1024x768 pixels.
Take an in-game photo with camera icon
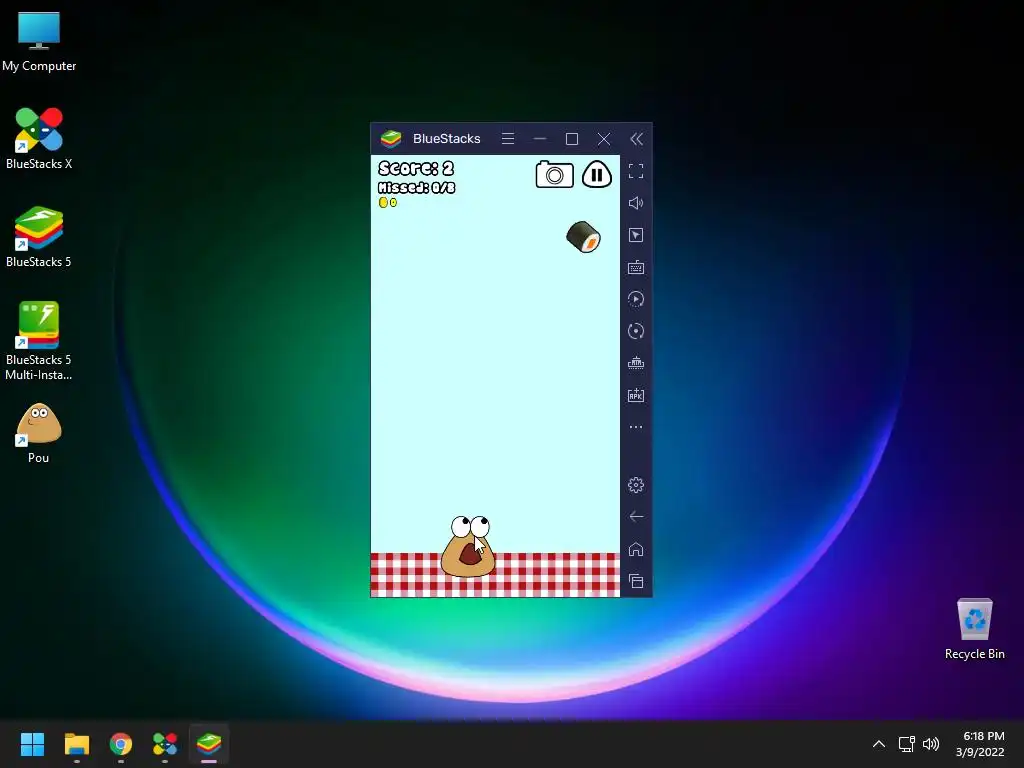pyautogui.click(x=554, y=174)
